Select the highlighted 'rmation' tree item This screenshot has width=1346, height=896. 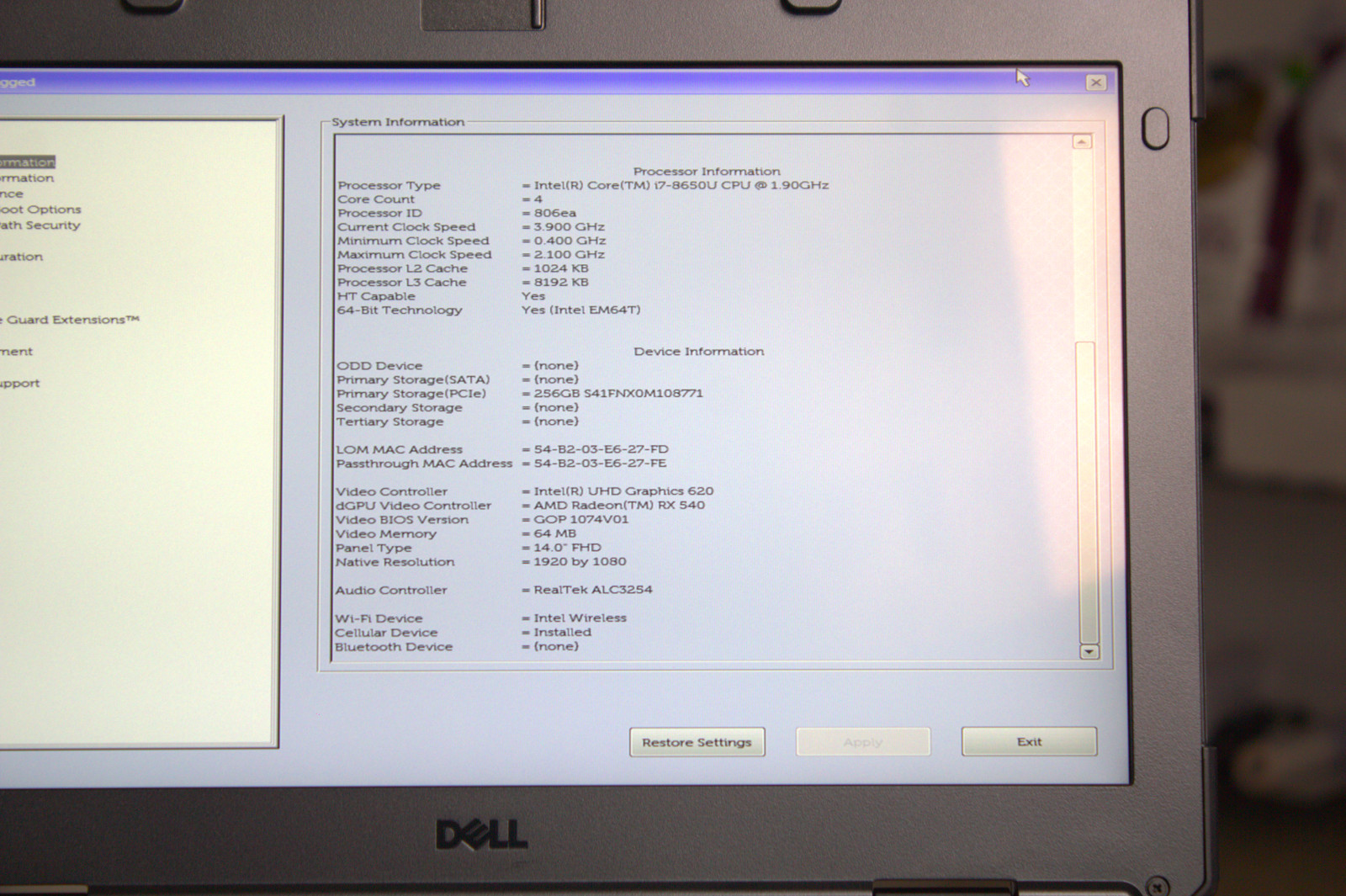[27, 162]
